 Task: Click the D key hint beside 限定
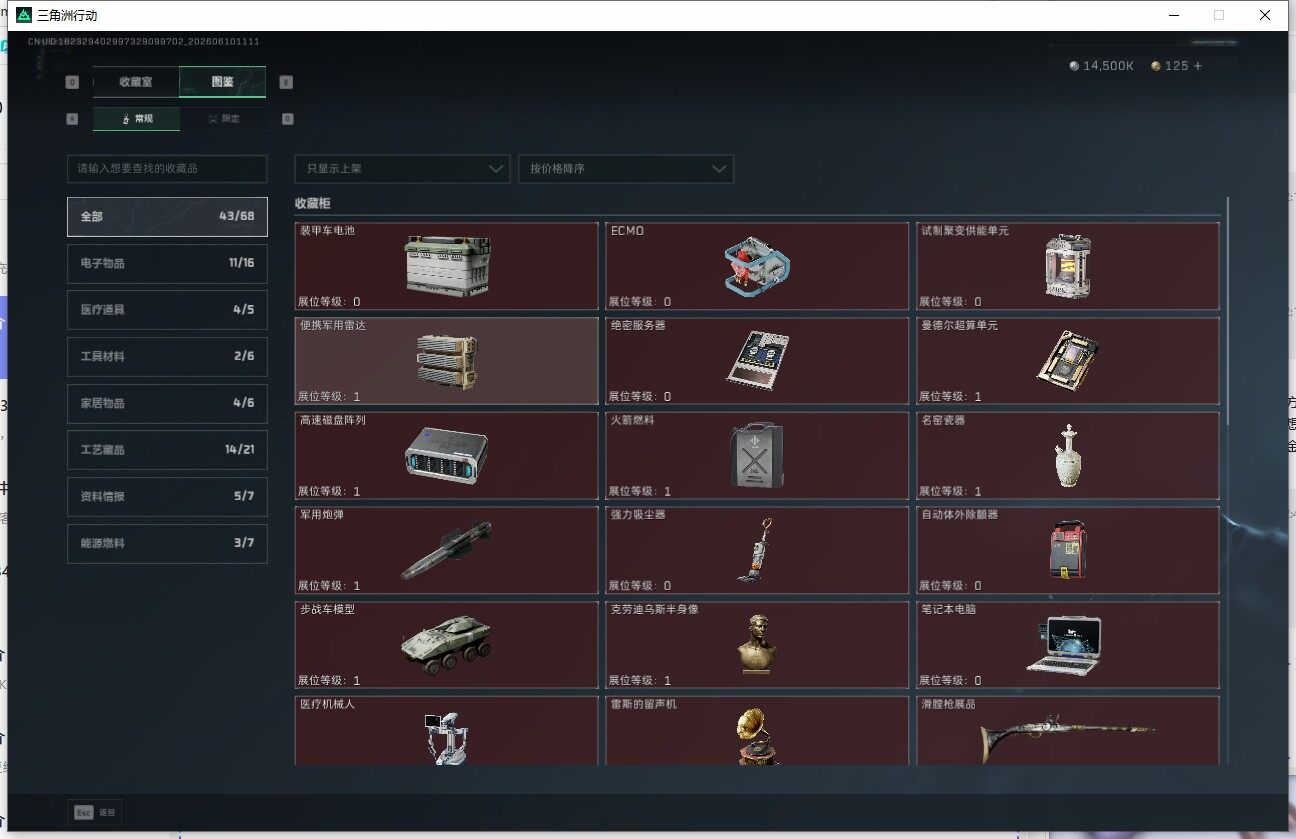coord(287,119)
